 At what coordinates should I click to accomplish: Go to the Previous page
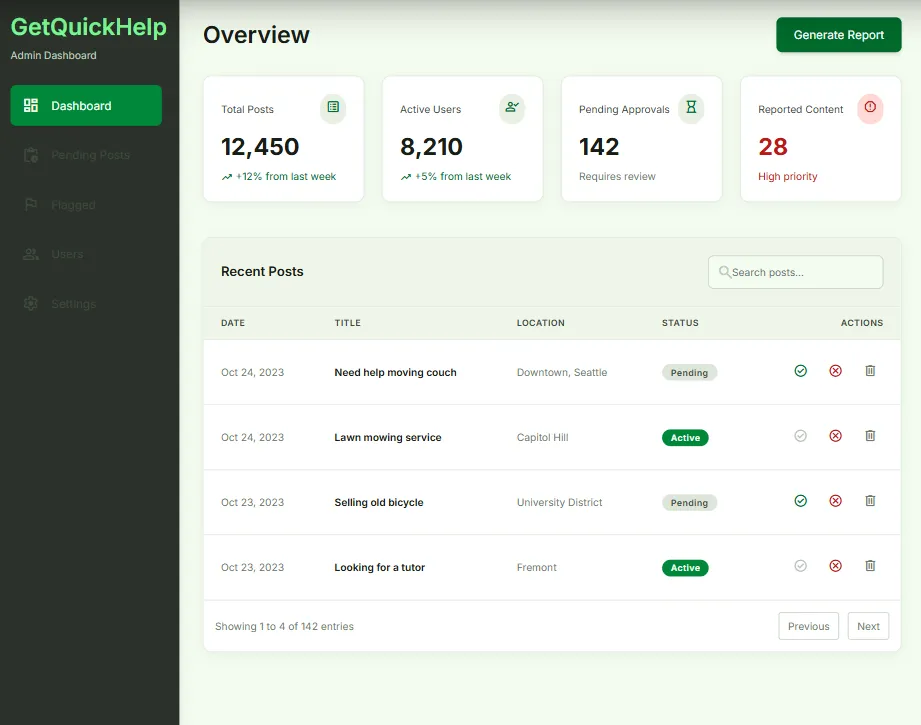click(x=808, y=626)
